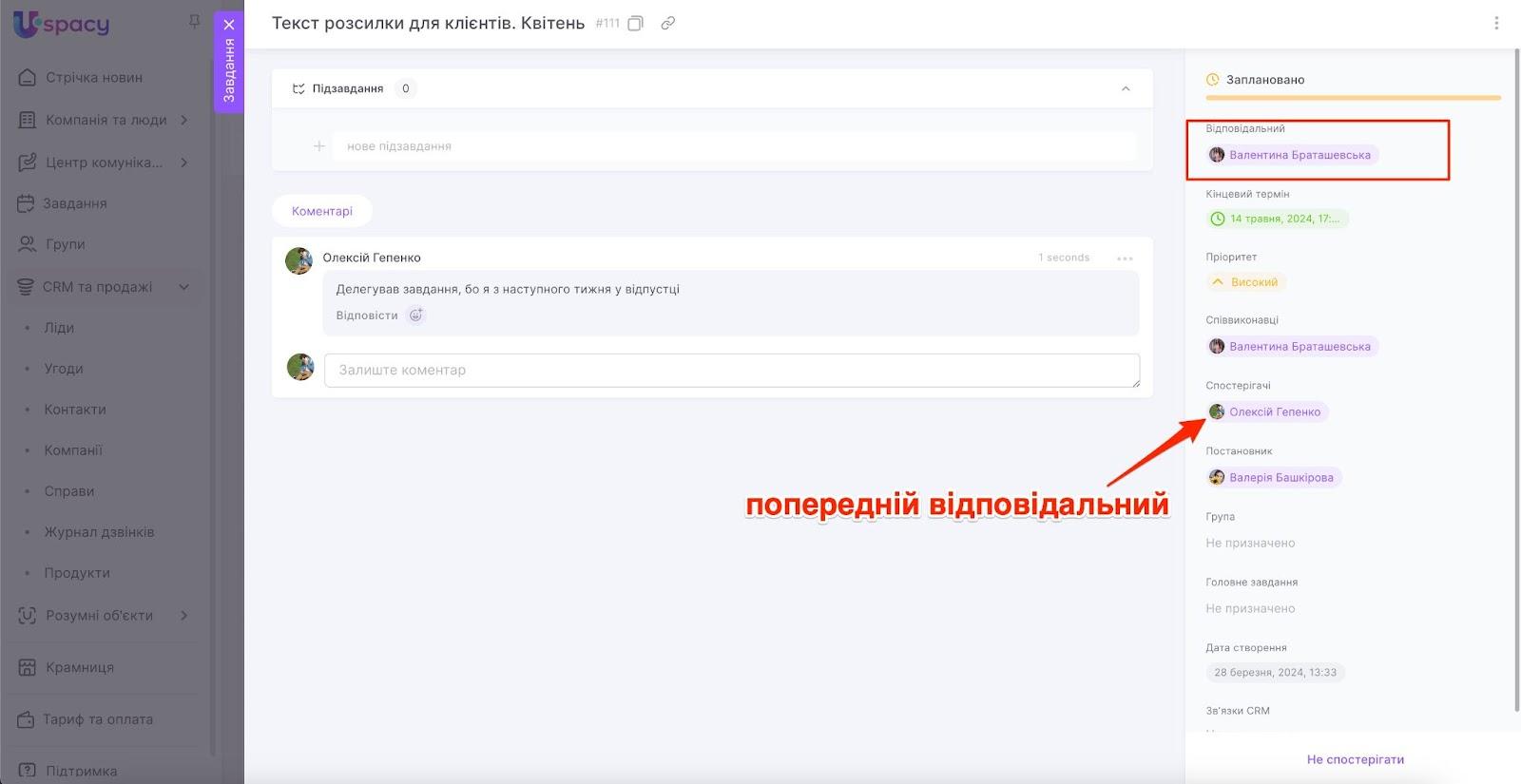The image size is (1521, 784).
Task: Click Олексій Гепенко's avatar in the comment
Action: coord(299,261)
